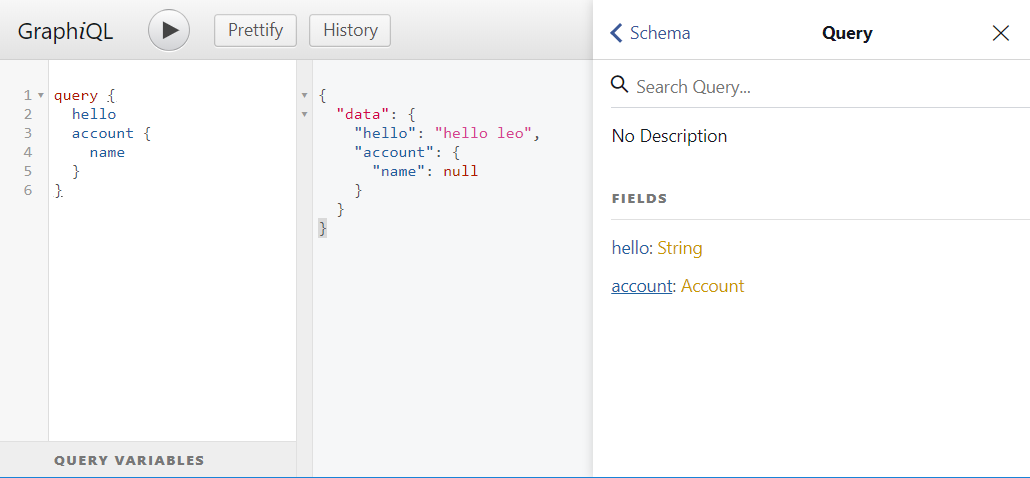
Task: Collapse the result root fold arrow
Action: [x=305, y=96]
